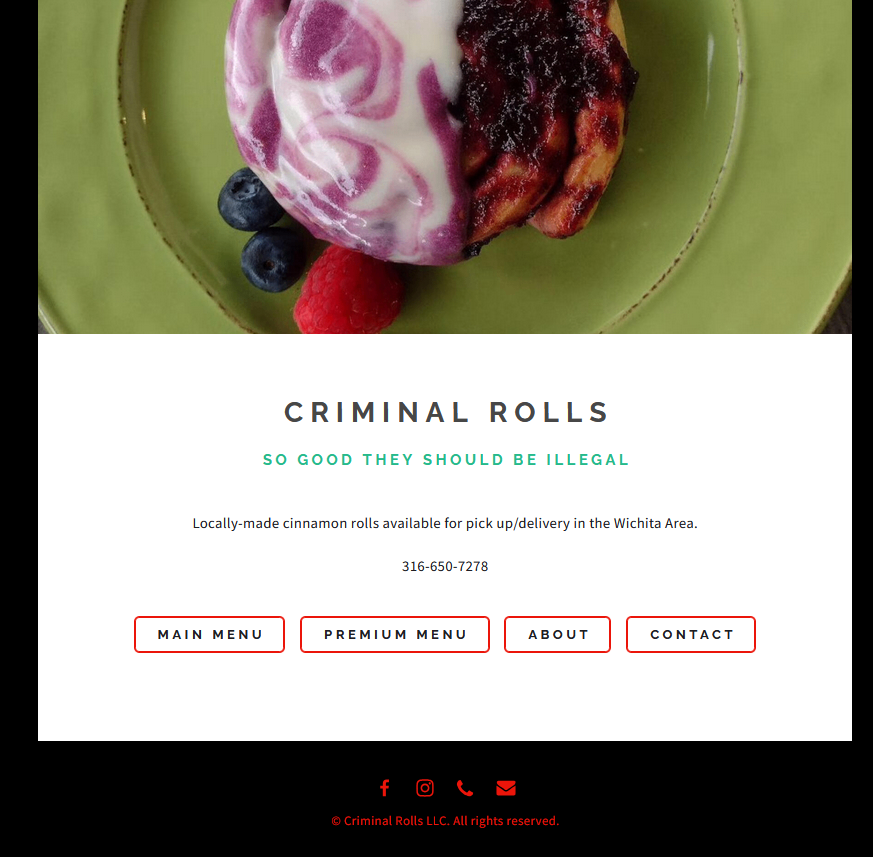Visit the Instagram profile icon

425,788
